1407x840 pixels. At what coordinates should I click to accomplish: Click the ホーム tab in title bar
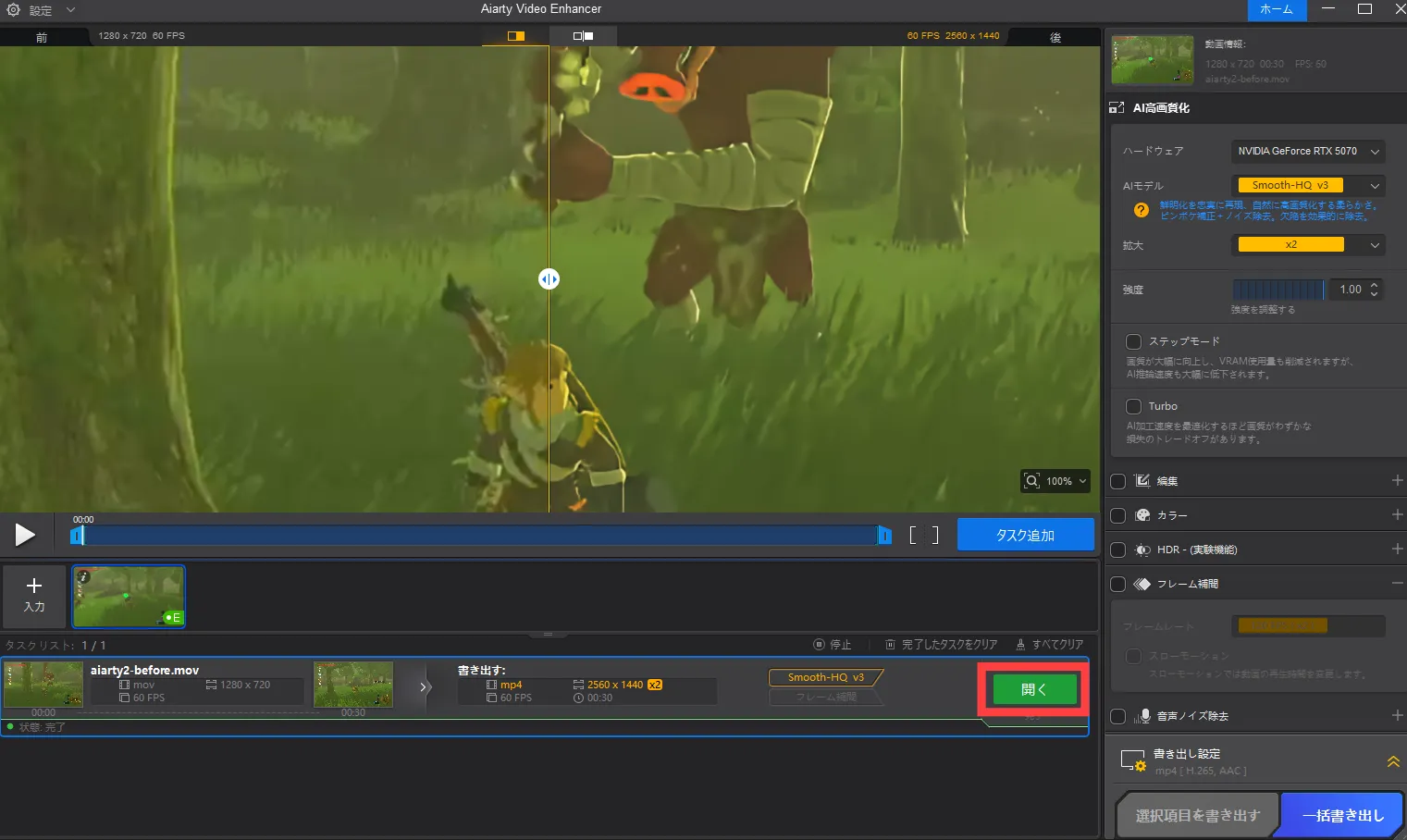click(1277, 9)
